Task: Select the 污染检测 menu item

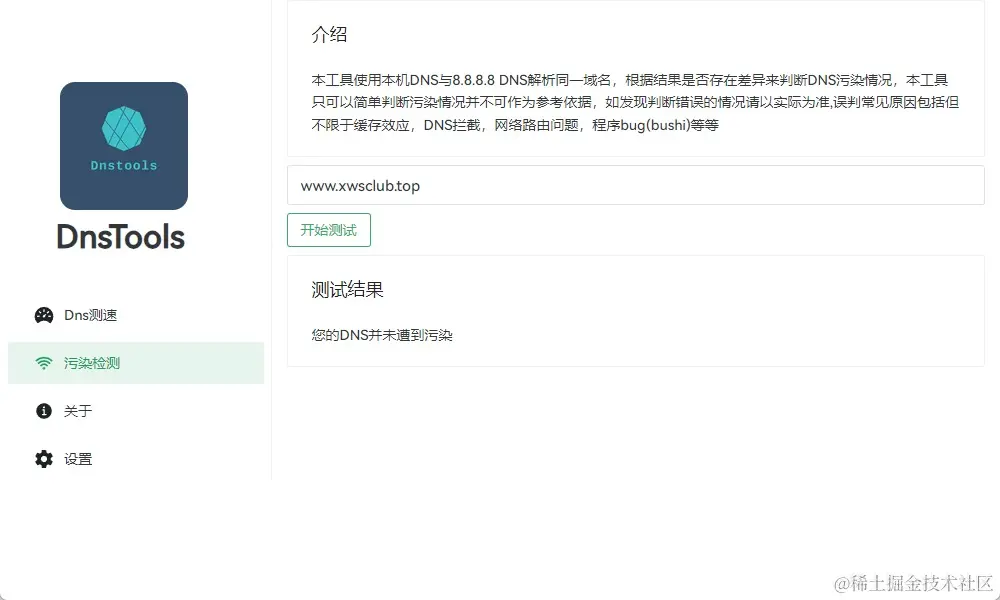Action: 136,363
